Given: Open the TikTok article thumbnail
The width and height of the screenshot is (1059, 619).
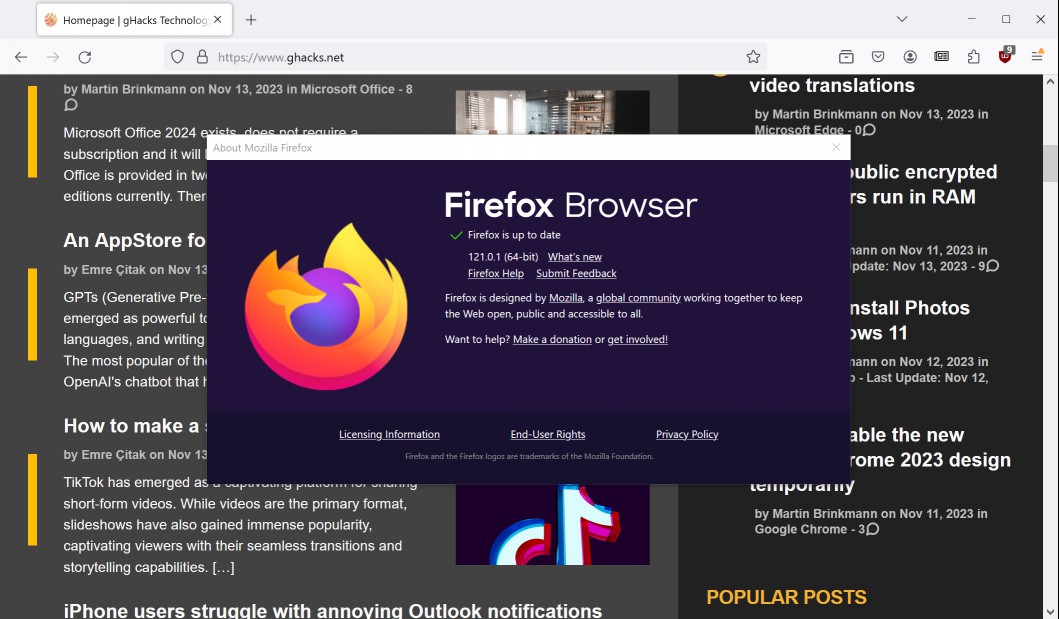Looking at the screenshot, I should 552,524.
